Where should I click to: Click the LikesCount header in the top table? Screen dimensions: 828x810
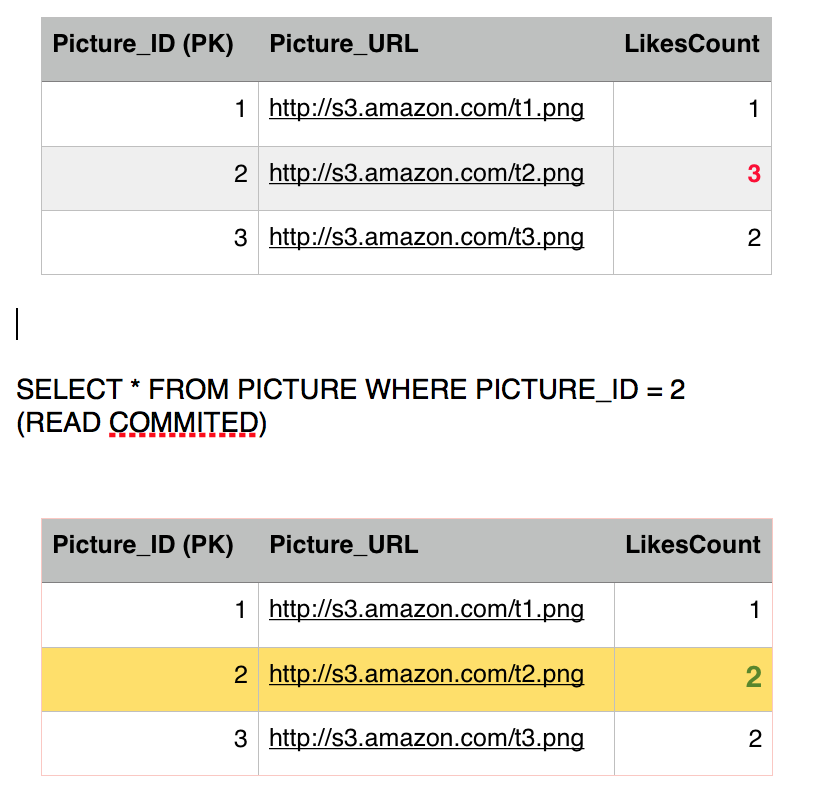point(692,44)
